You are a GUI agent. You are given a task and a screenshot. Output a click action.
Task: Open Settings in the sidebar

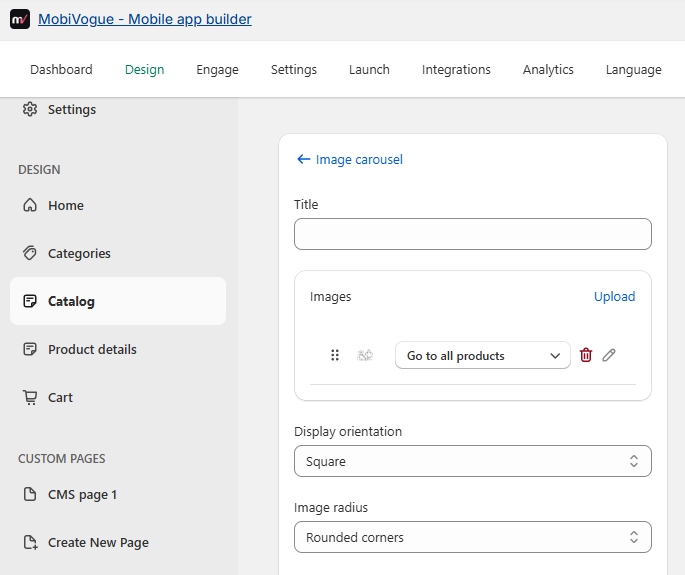(x=72, y=109)
